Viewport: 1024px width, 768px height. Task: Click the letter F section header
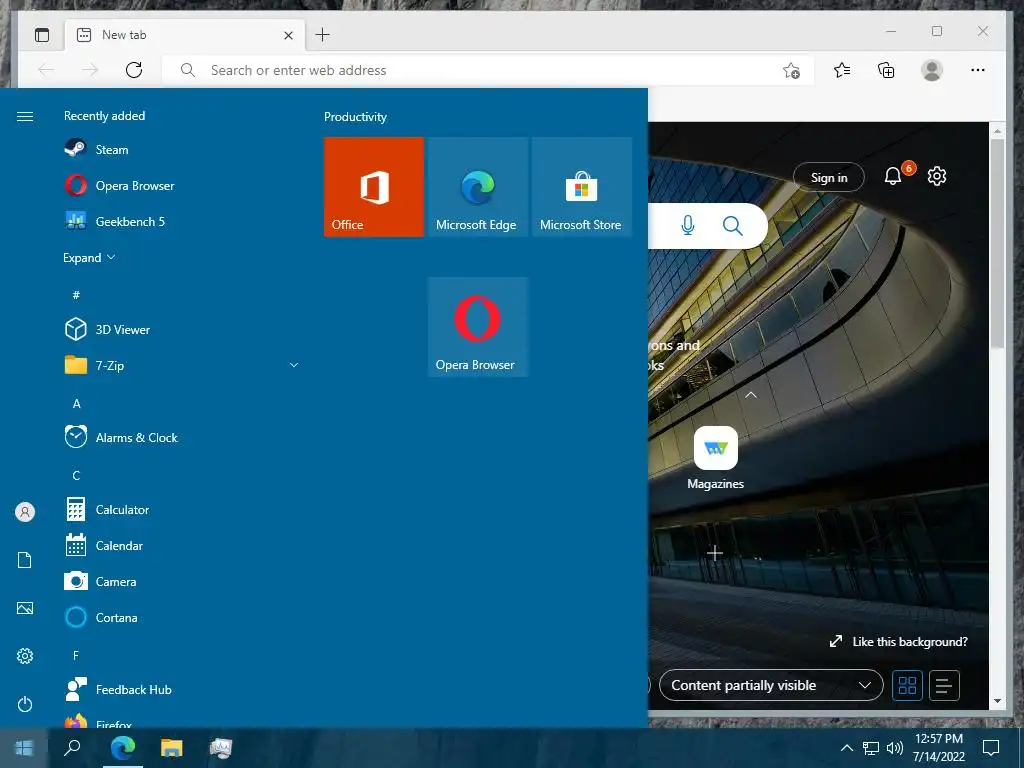click(76, 655)
